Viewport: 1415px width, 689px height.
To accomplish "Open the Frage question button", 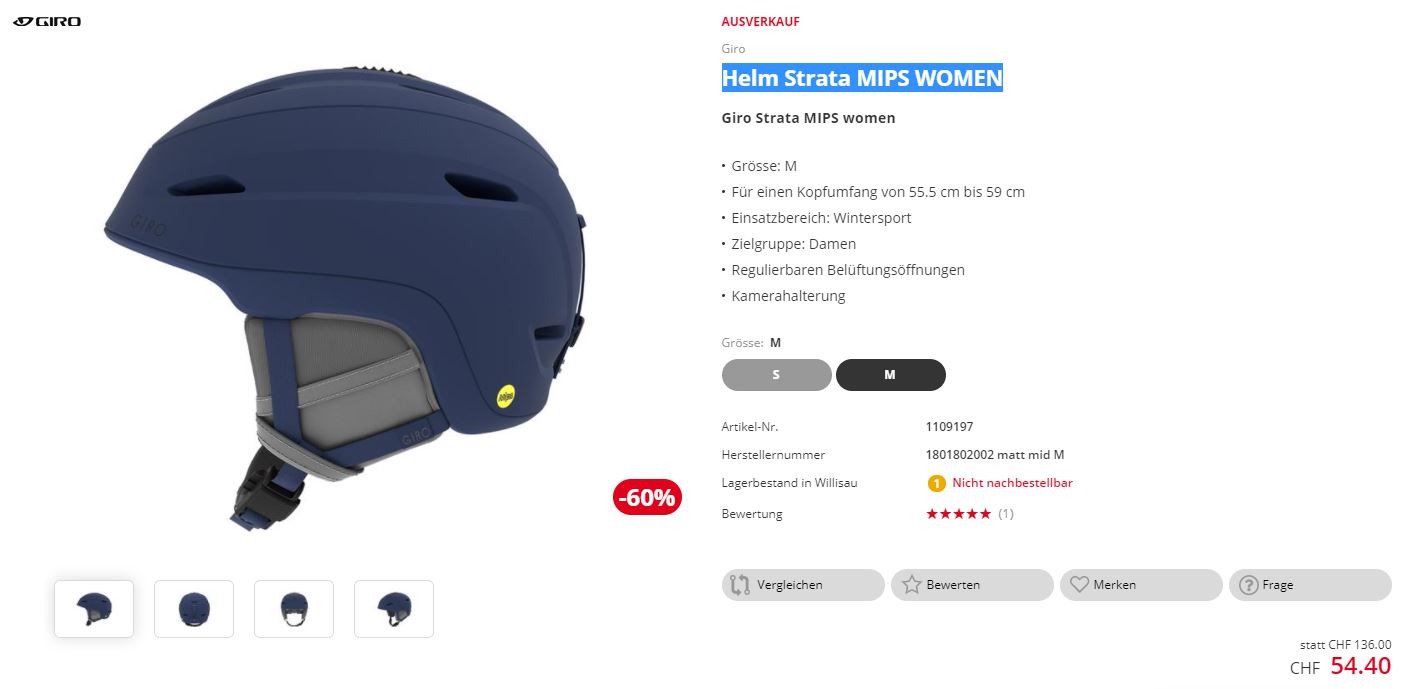I will pyautogui.click(x=1310, y=585).
